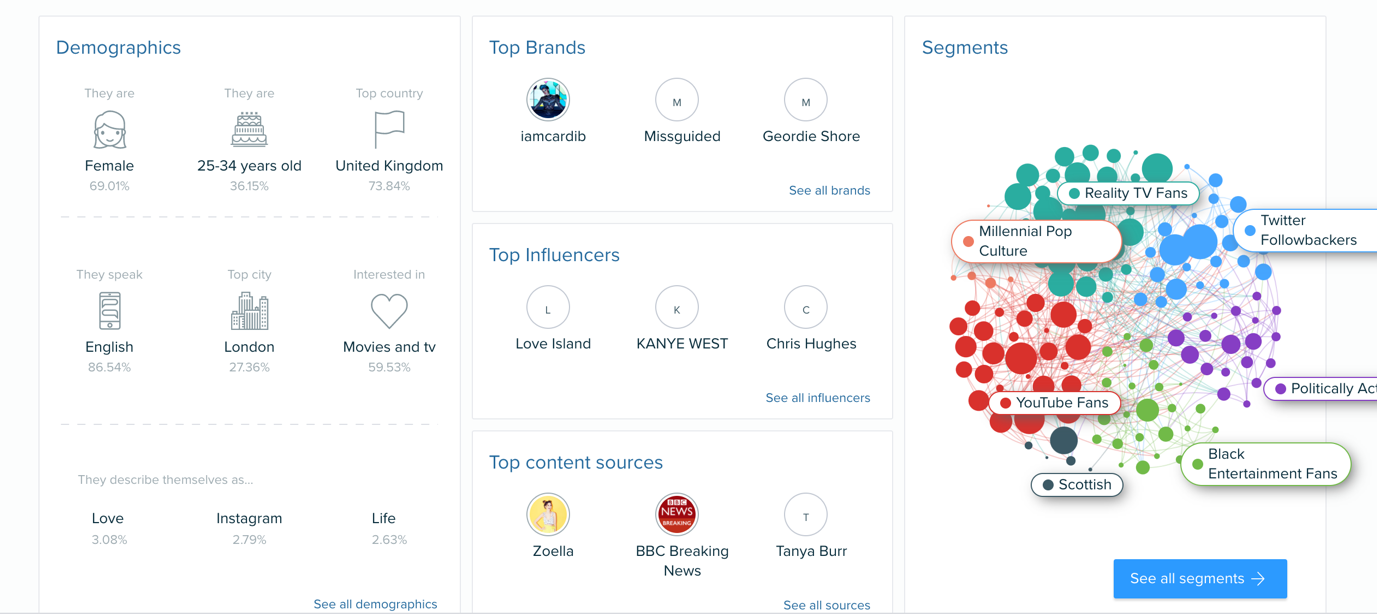Follow the See all demographics link

pos(375,604)
